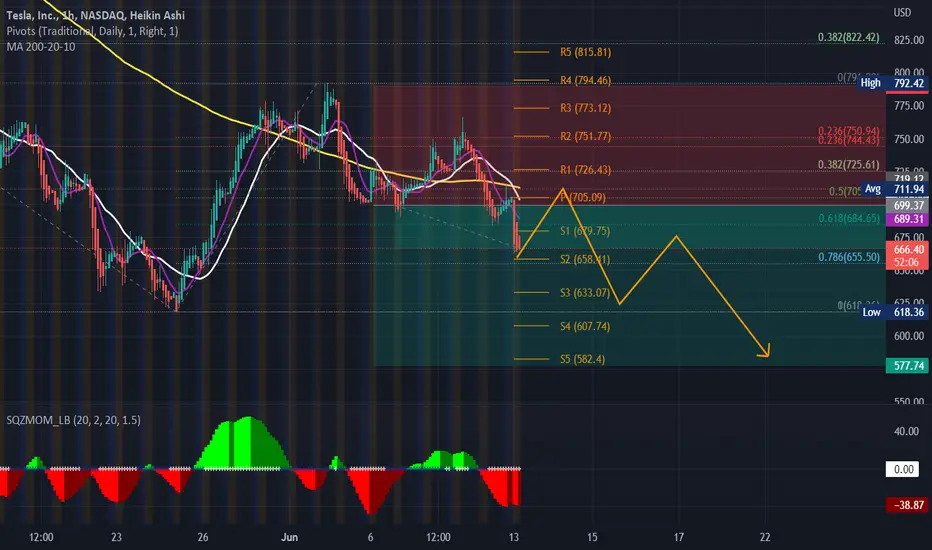Click the 0.382(822.42) Fibonacci label
This screenshot has width=932, height=550.
tap(848, 37)
